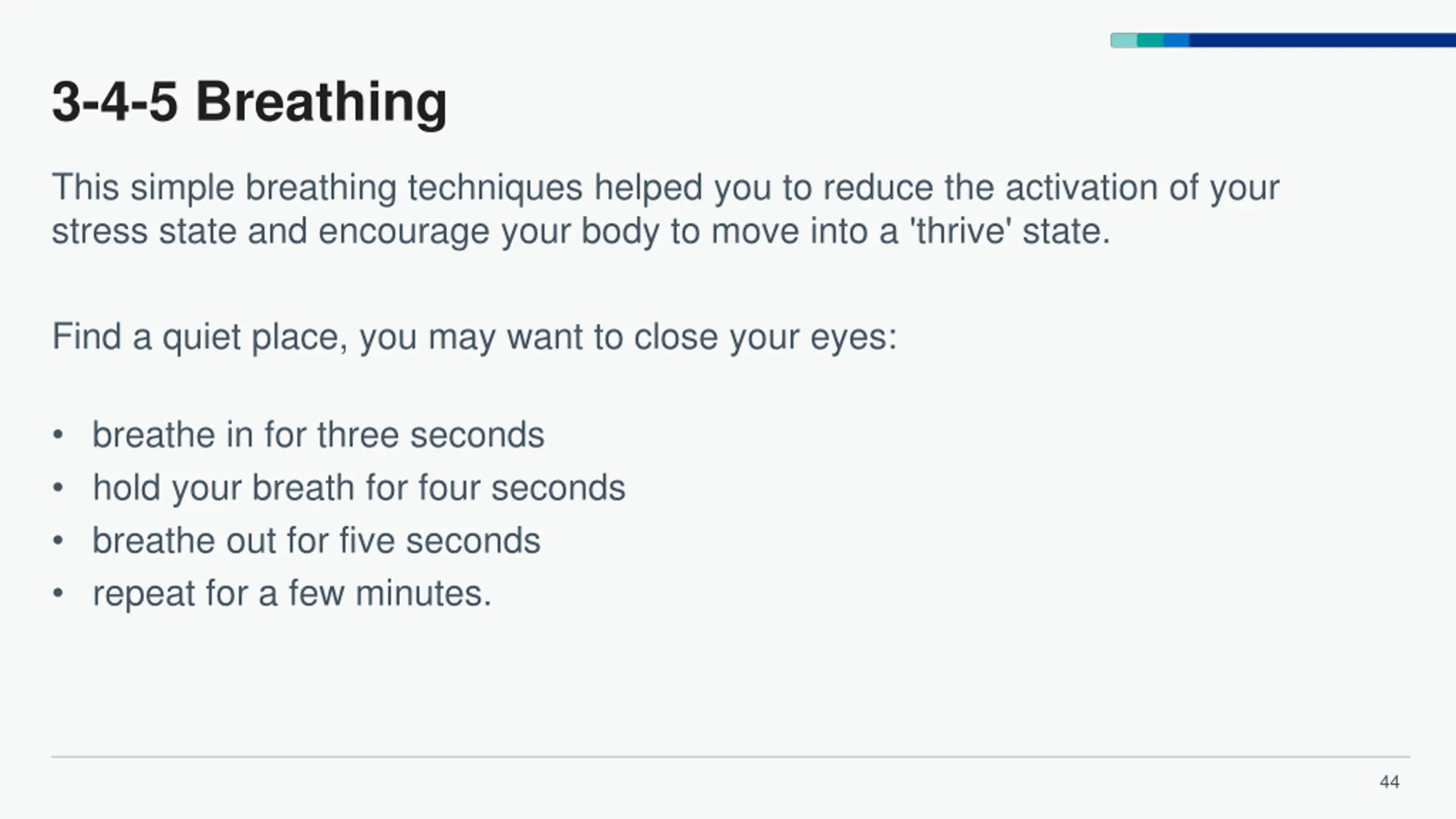Select the paragraph starting 'This simple breathing techniques'
Screen dimensions: 1456x819
coord(665,209)
